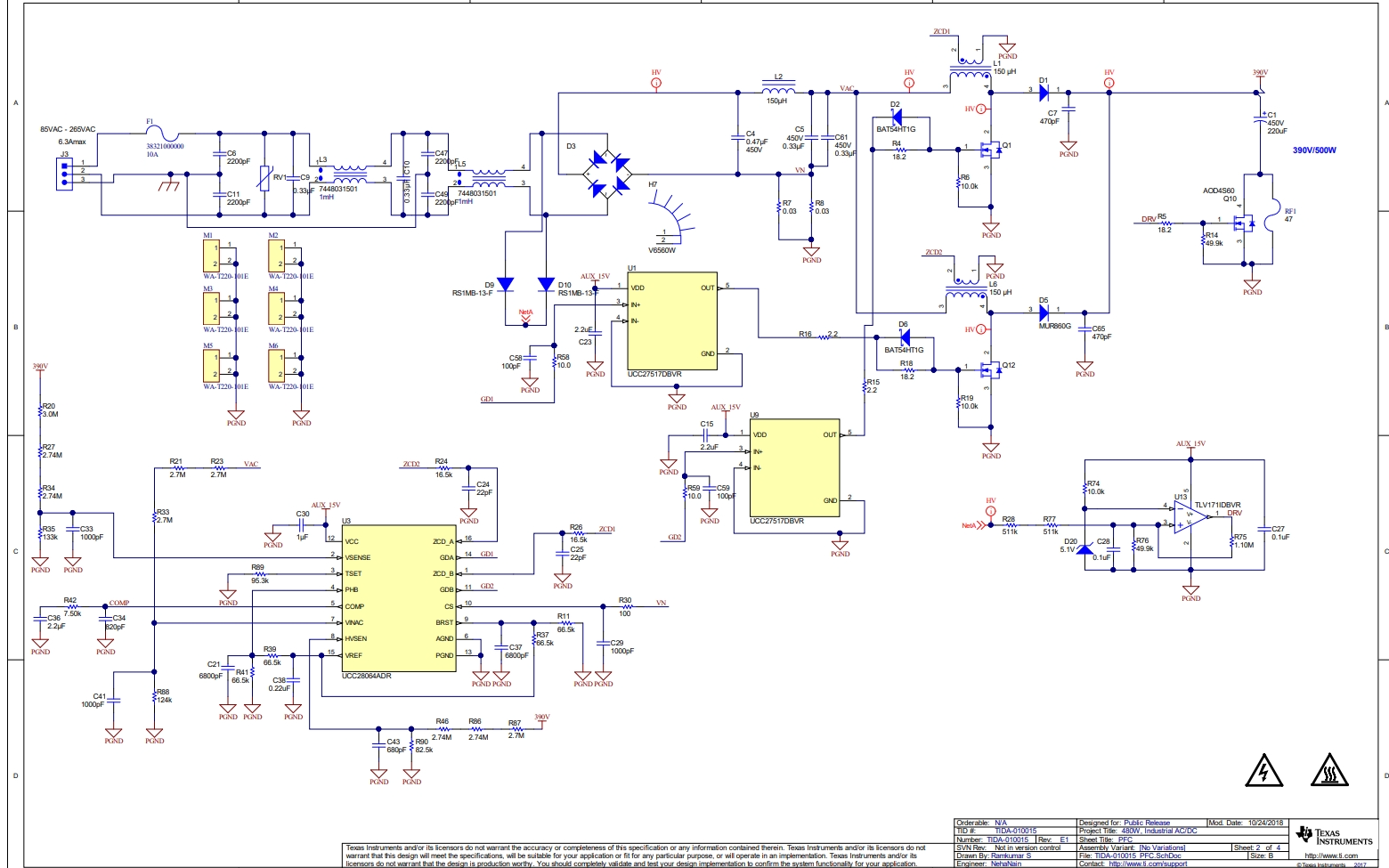Click the 'ZCD1' net label near L1
Viewport: 1389px width, 868px height.
coord(941,32)
